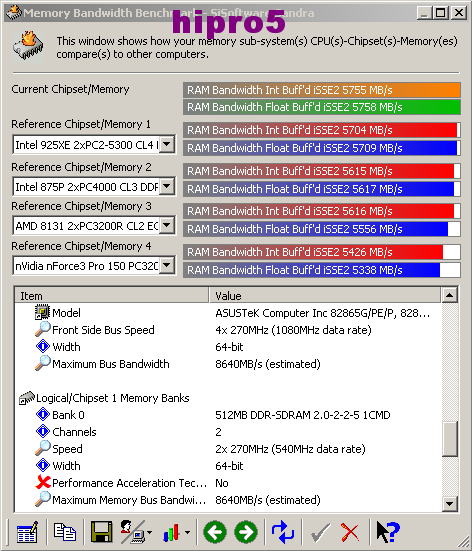Click current green Float bandwidth 5758 MB/s bar
The image size is (472, 551).
(322, 107)
